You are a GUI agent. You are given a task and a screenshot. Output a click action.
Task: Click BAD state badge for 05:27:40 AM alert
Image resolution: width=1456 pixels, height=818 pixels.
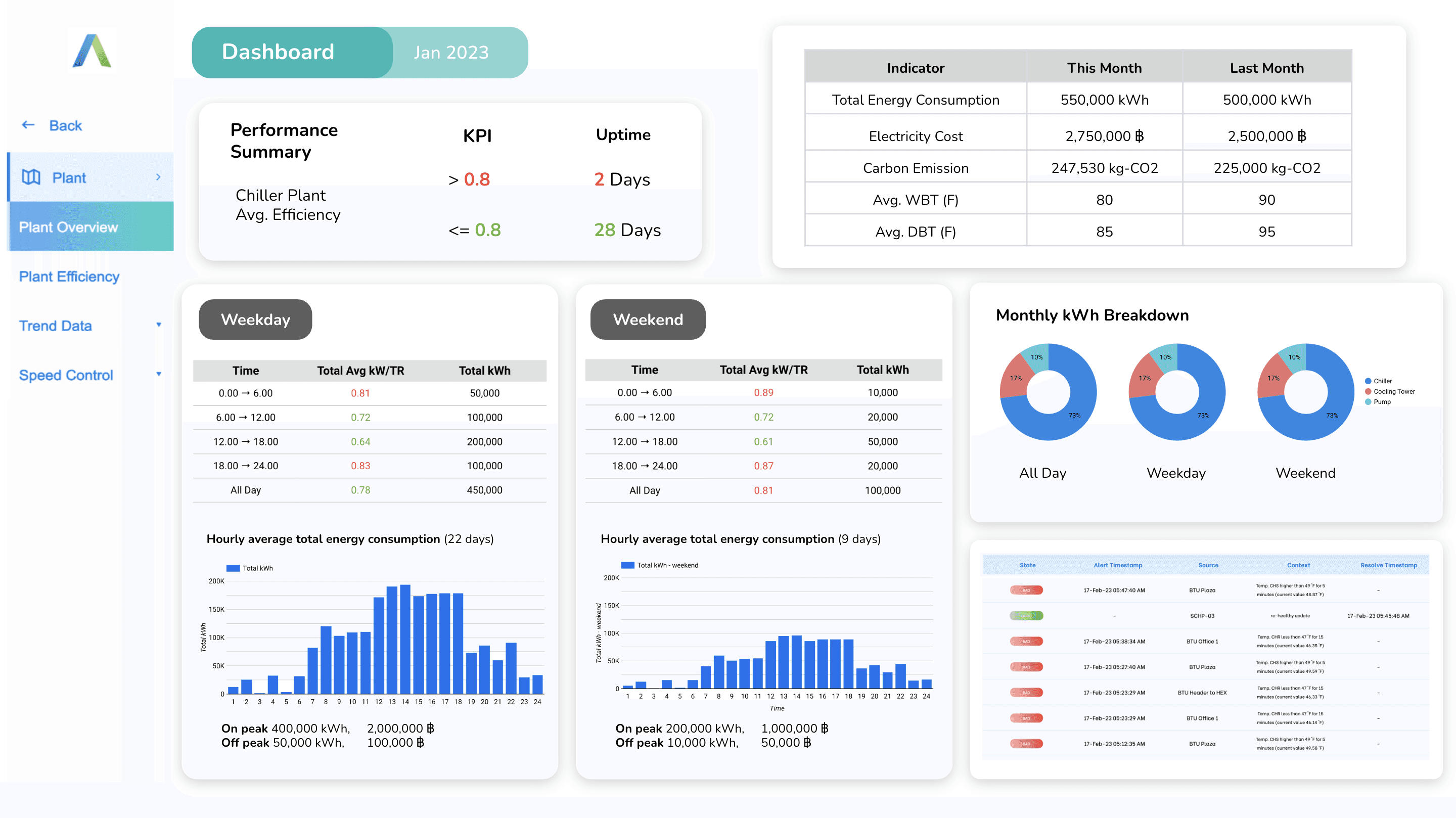point(1026,667)
